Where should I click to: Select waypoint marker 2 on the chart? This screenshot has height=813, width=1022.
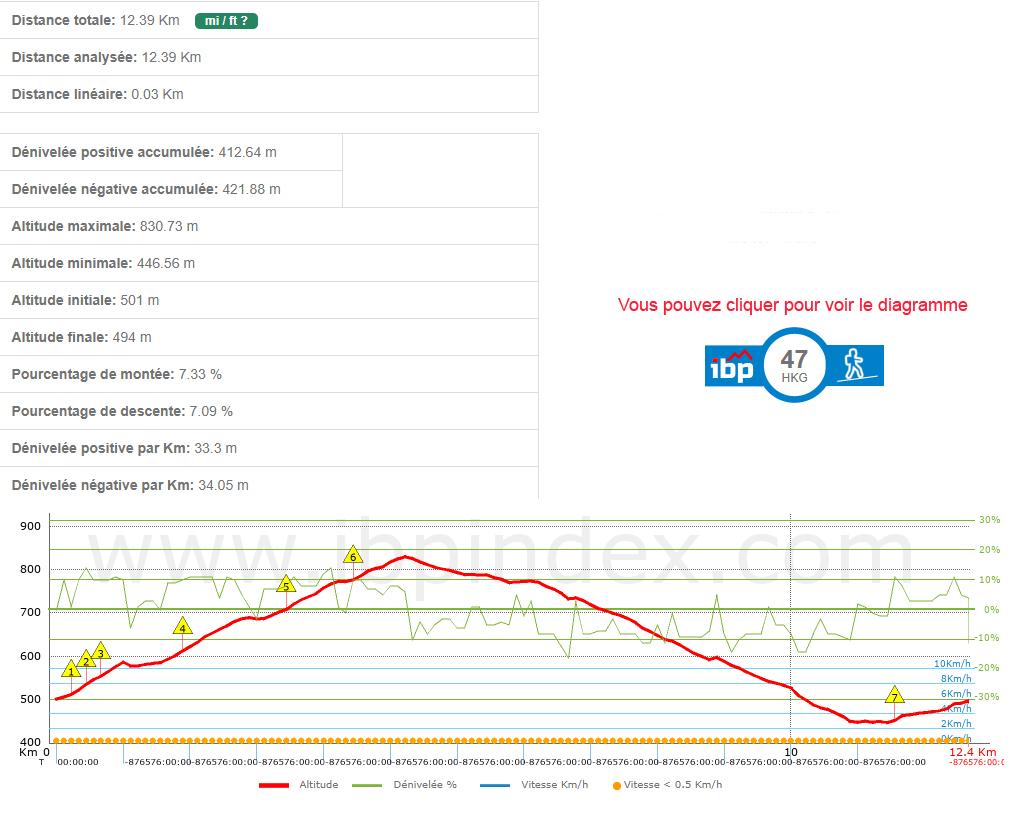tap(86, 660)
